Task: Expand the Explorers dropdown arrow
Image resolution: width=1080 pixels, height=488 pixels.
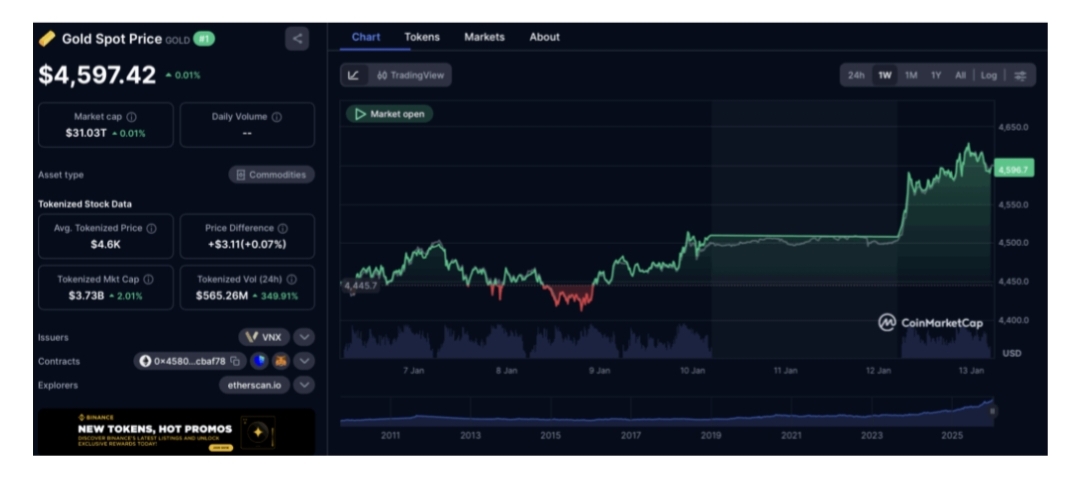Action: point(305,384)
